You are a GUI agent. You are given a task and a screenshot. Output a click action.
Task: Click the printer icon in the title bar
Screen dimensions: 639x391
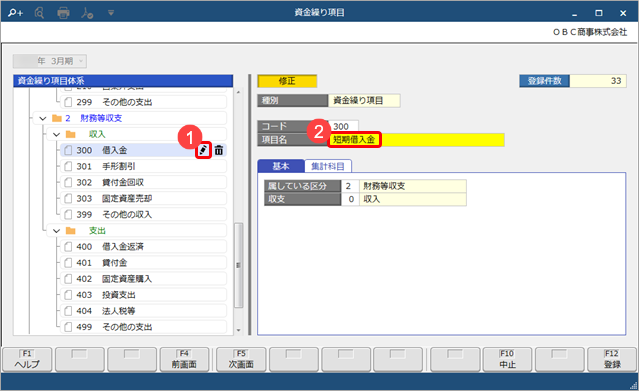click(63, 13)
